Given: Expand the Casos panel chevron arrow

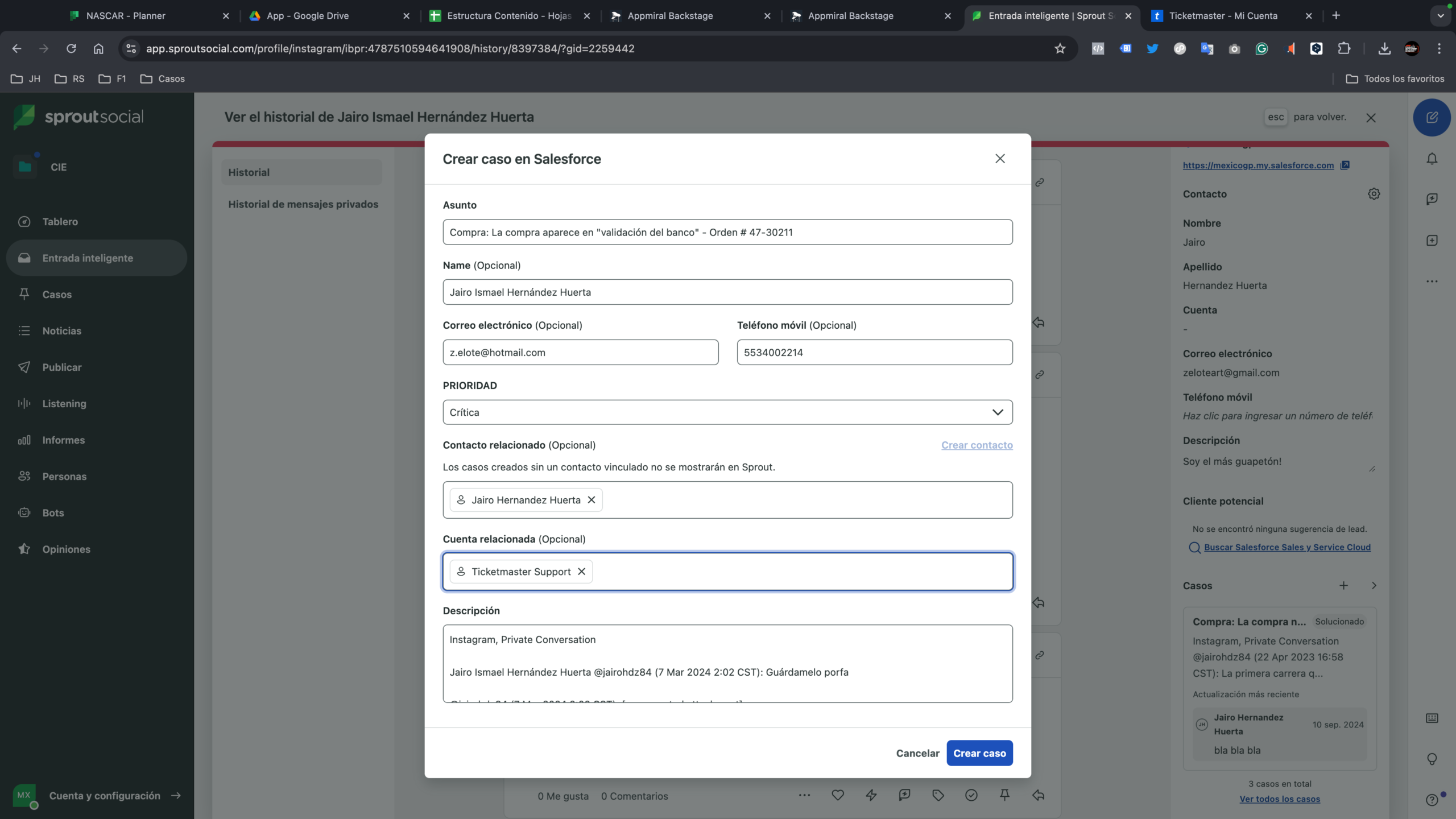Looking at the screenshot, I should coord(1374,585).
